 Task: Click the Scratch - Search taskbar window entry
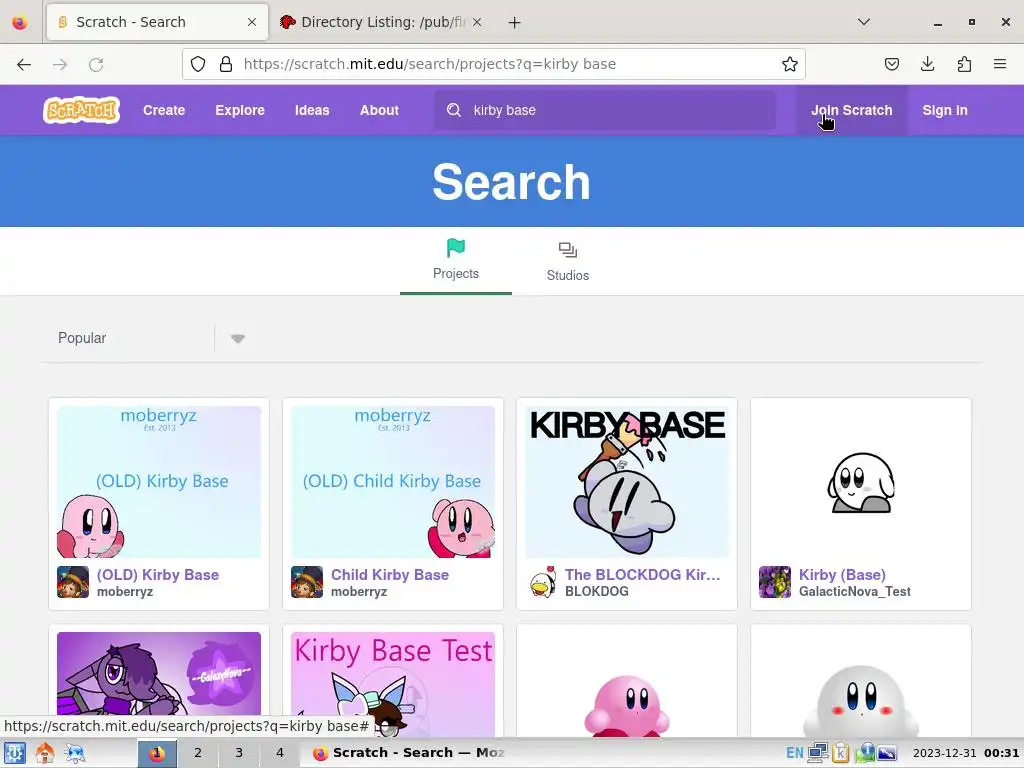(409, 753)
